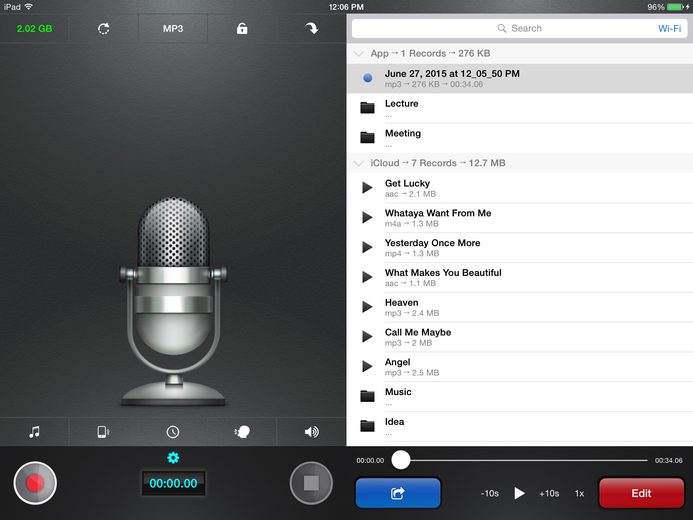This screenshot has width=693, height=520.
Task: Play the Call Me Maybe track
Action: 367,337
